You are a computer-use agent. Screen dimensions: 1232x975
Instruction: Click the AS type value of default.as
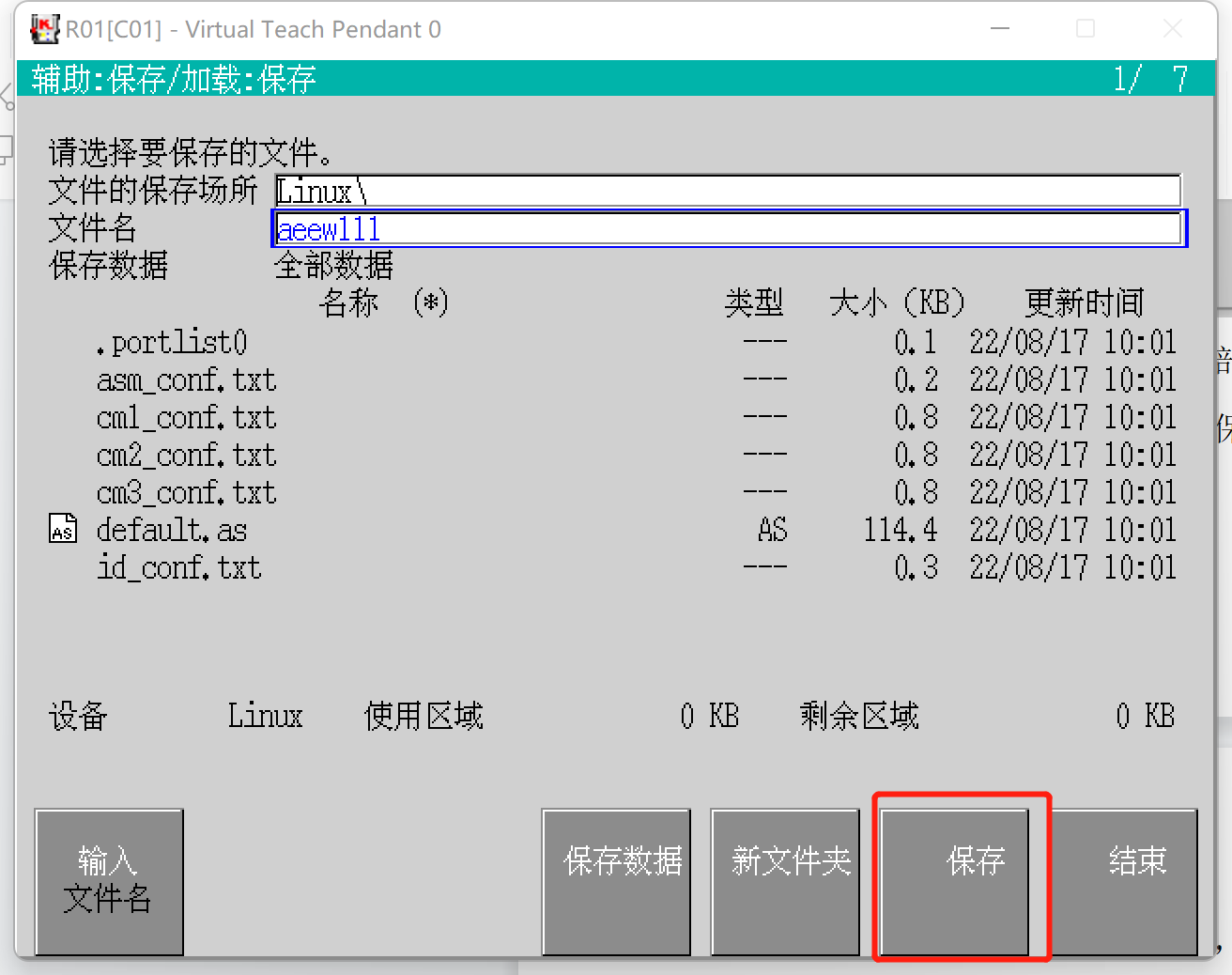(773, 530)
